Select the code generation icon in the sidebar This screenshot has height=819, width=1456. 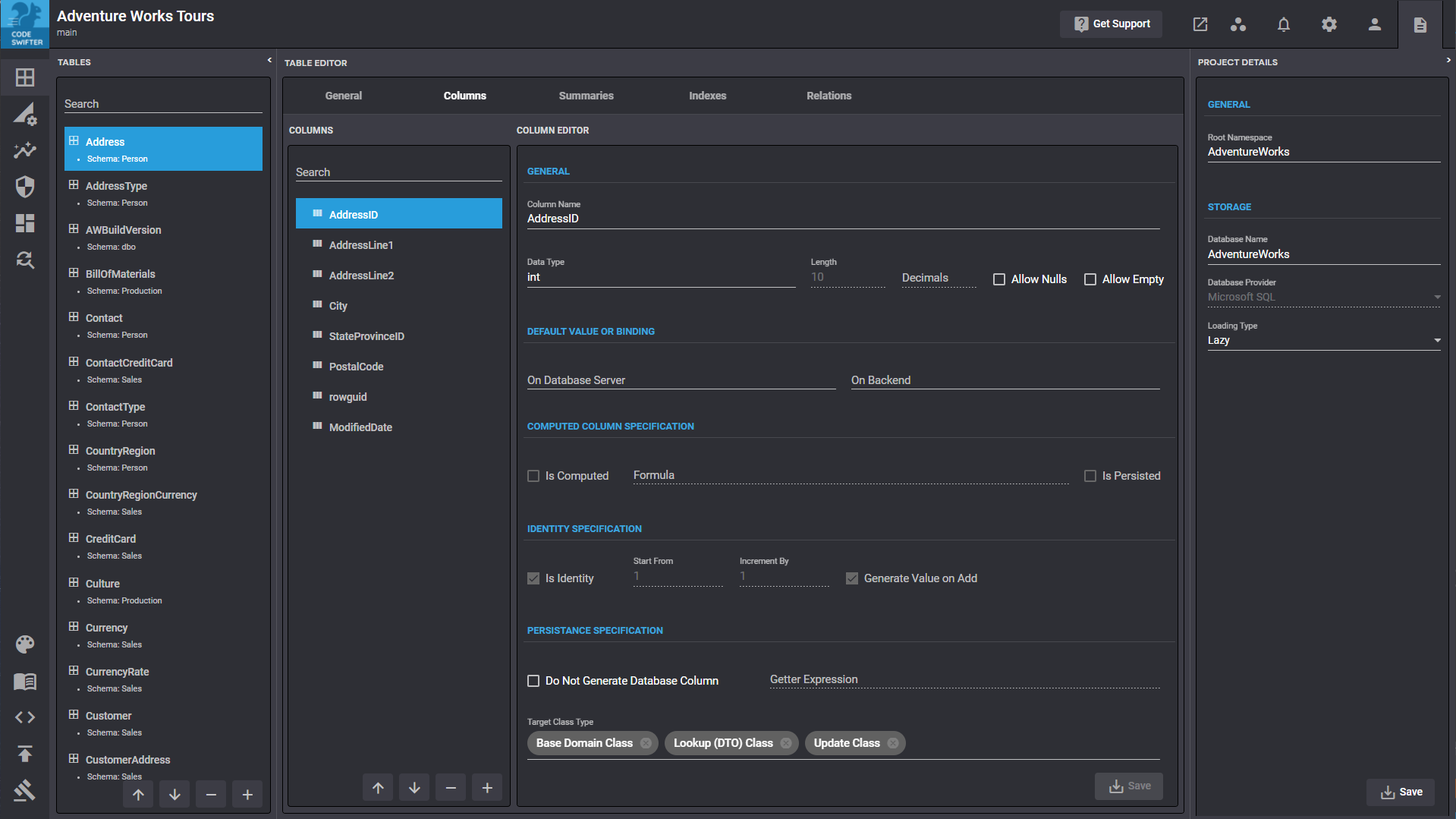click(25, 717)
